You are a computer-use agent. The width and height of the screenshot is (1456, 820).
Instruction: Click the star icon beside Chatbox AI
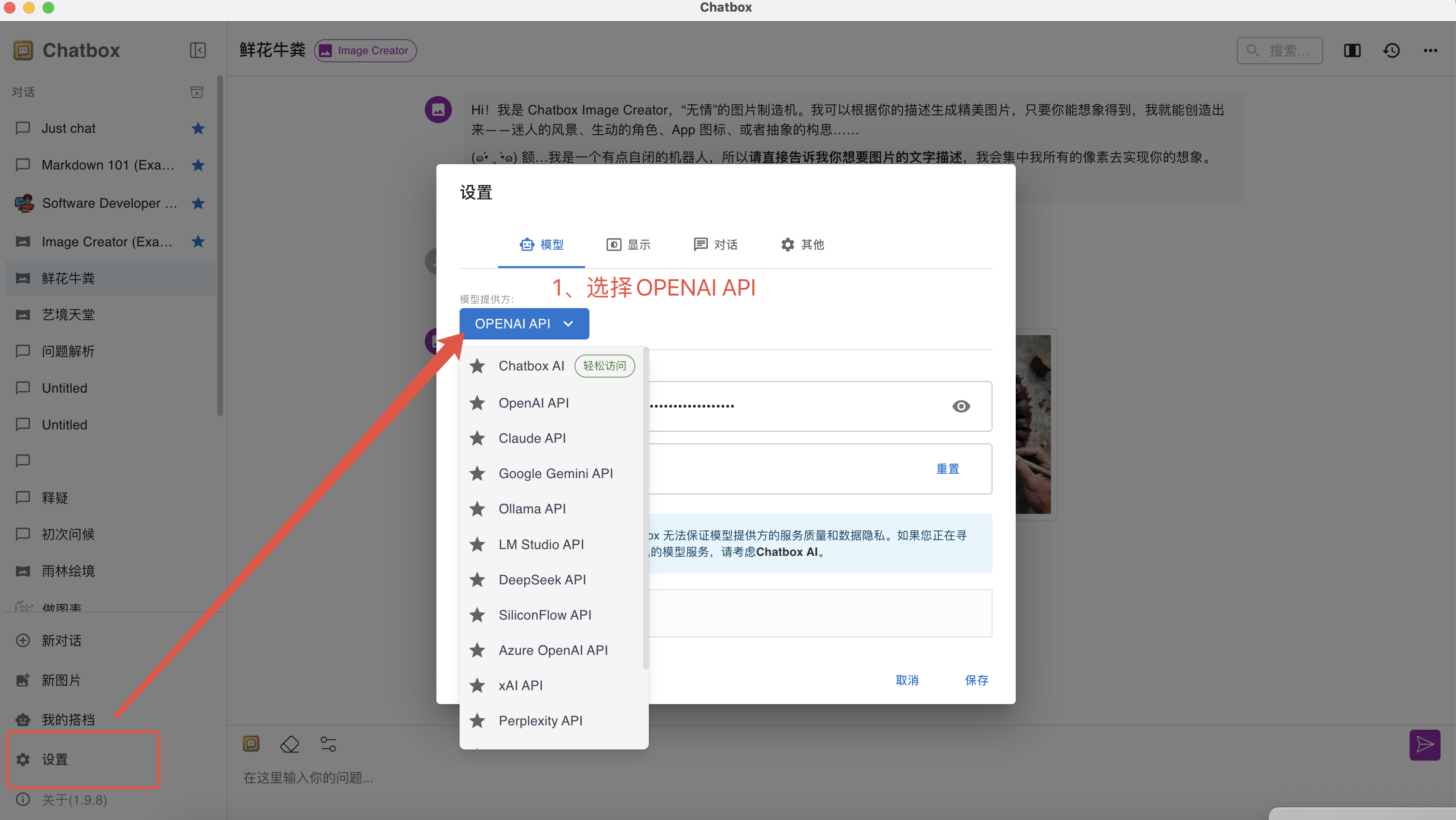[477, 366]
